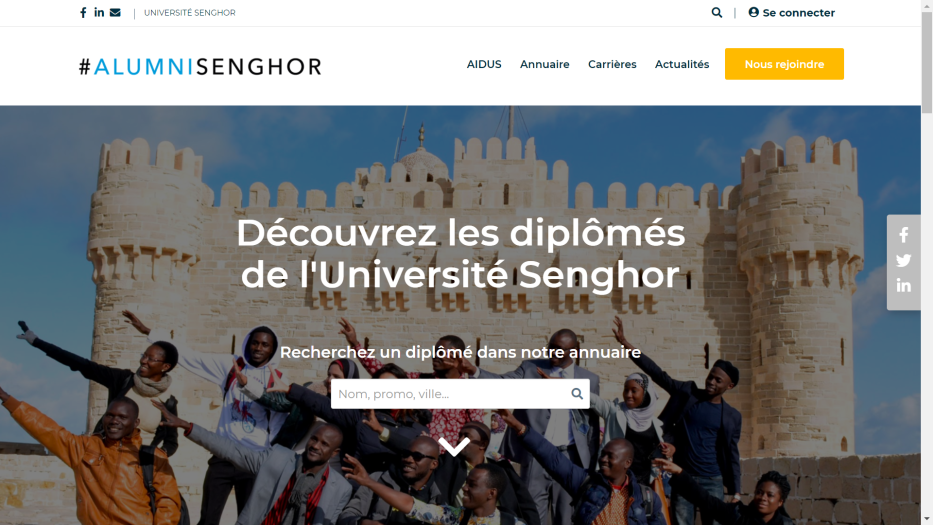The height and width of the screenshot is (525, 933).
Task: Click the email envelope icon in the top bar
Action: [x=115, y=12]
